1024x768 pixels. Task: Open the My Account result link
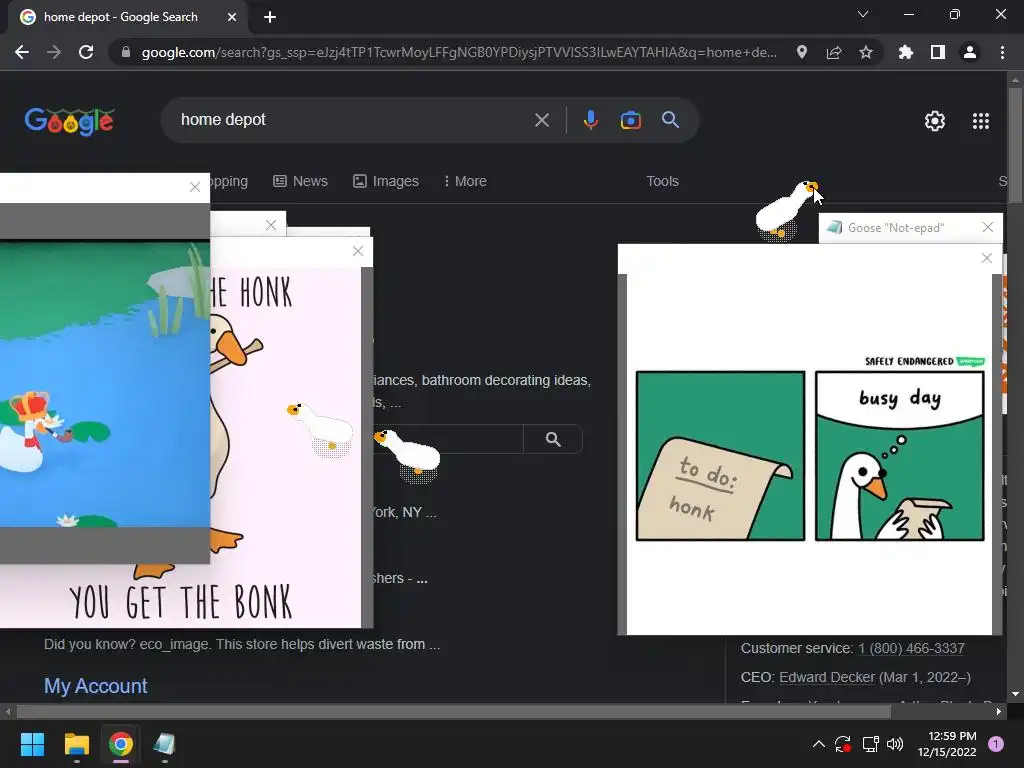[95, 686]
